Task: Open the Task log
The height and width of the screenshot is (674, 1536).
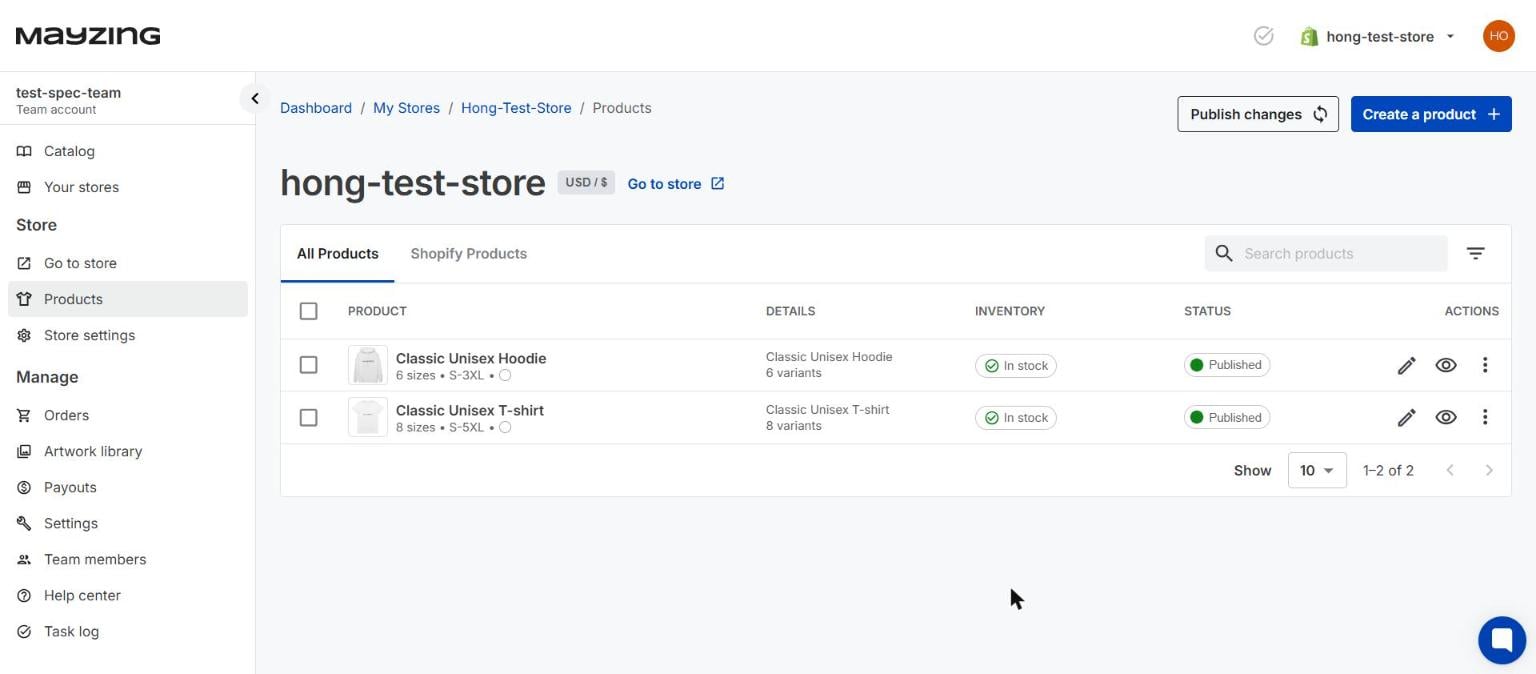Action: [127, 631]
